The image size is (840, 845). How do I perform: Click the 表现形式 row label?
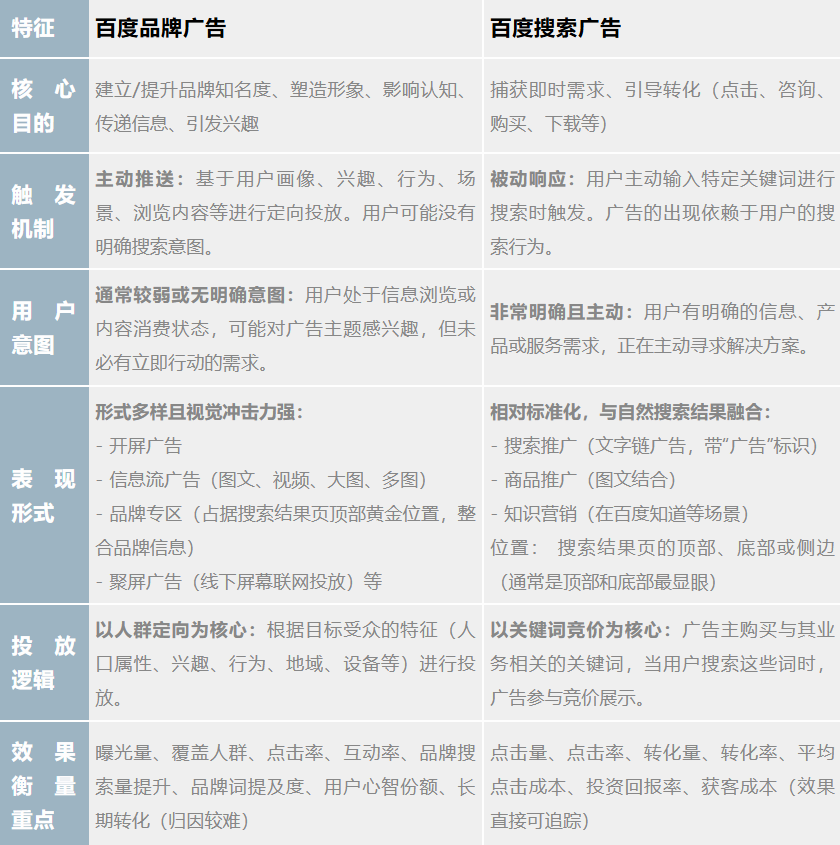(42, 490)
